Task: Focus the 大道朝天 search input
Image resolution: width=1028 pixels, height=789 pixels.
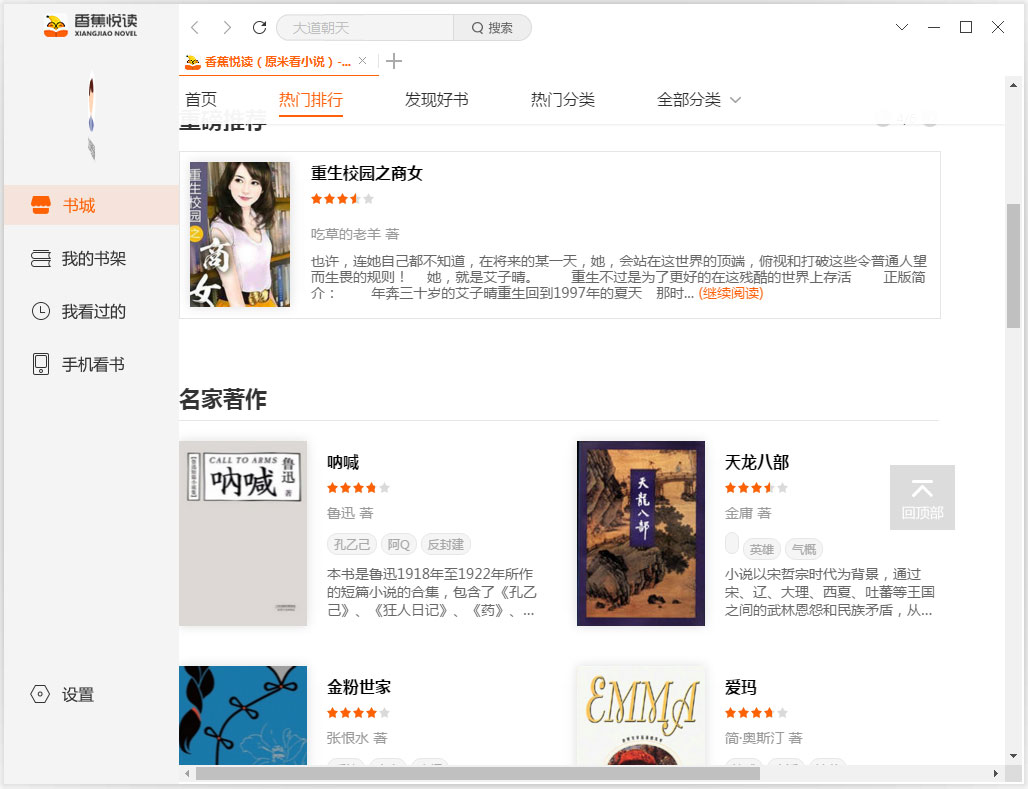Action: tap(365, 28)
